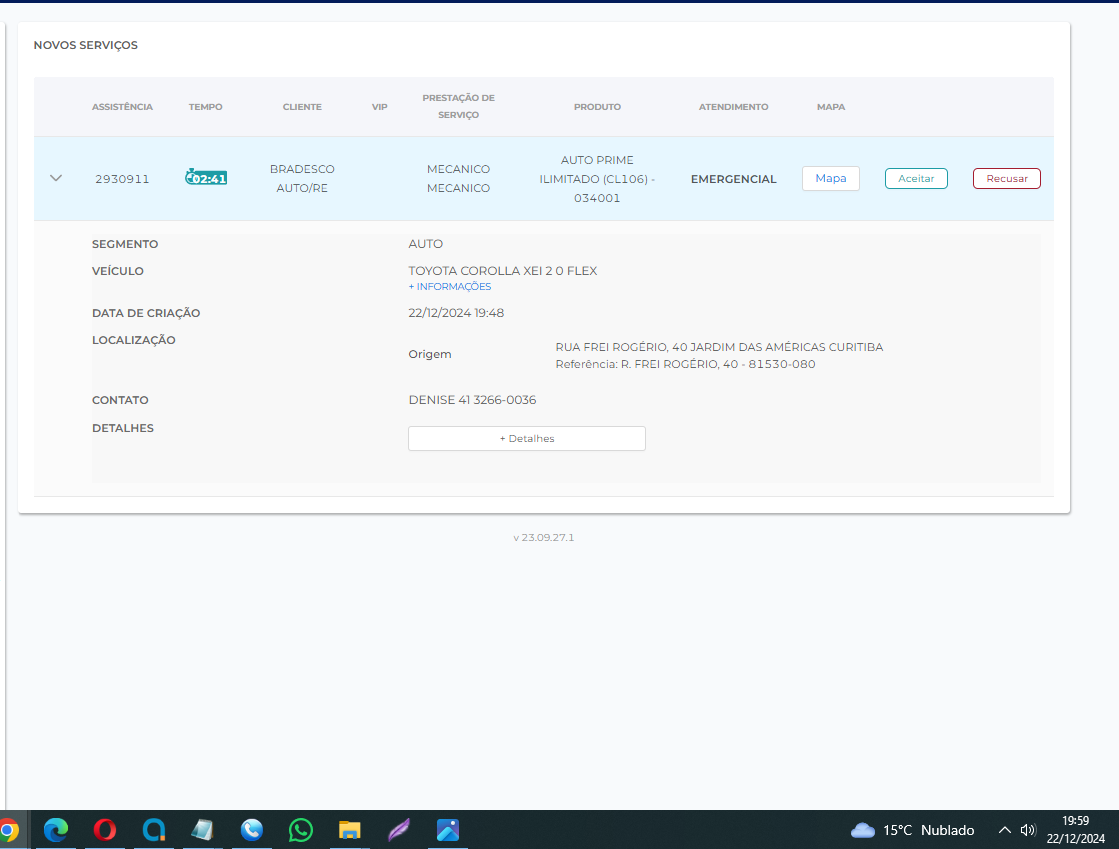Open Microsoft Edge from the taskbar
Screen dimensions: 1119x849
pyautogui.click(x=56, y=830)
